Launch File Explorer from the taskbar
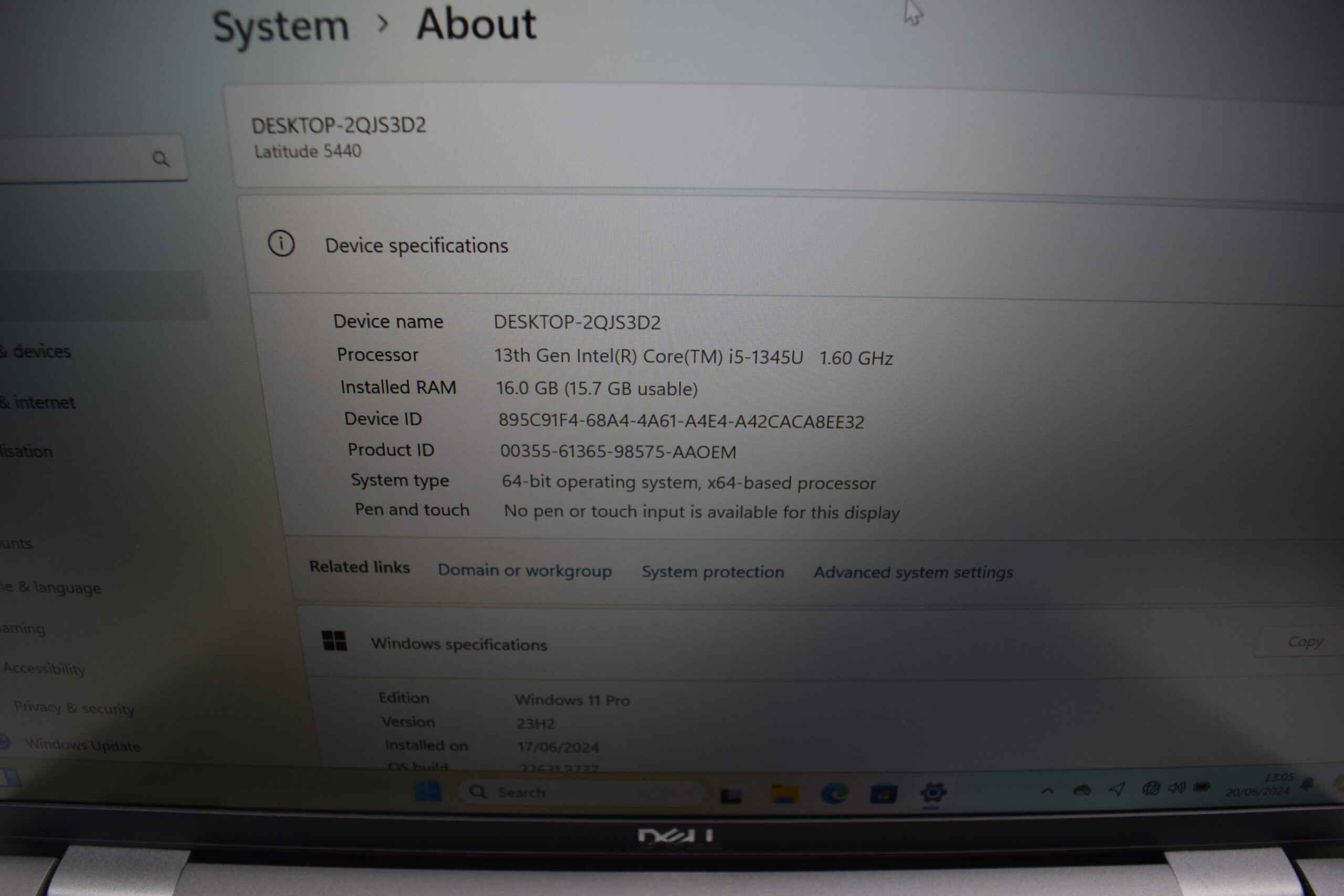Viewport: 1344px width, 896px height. pyautogui.click(x=784, y=794)
